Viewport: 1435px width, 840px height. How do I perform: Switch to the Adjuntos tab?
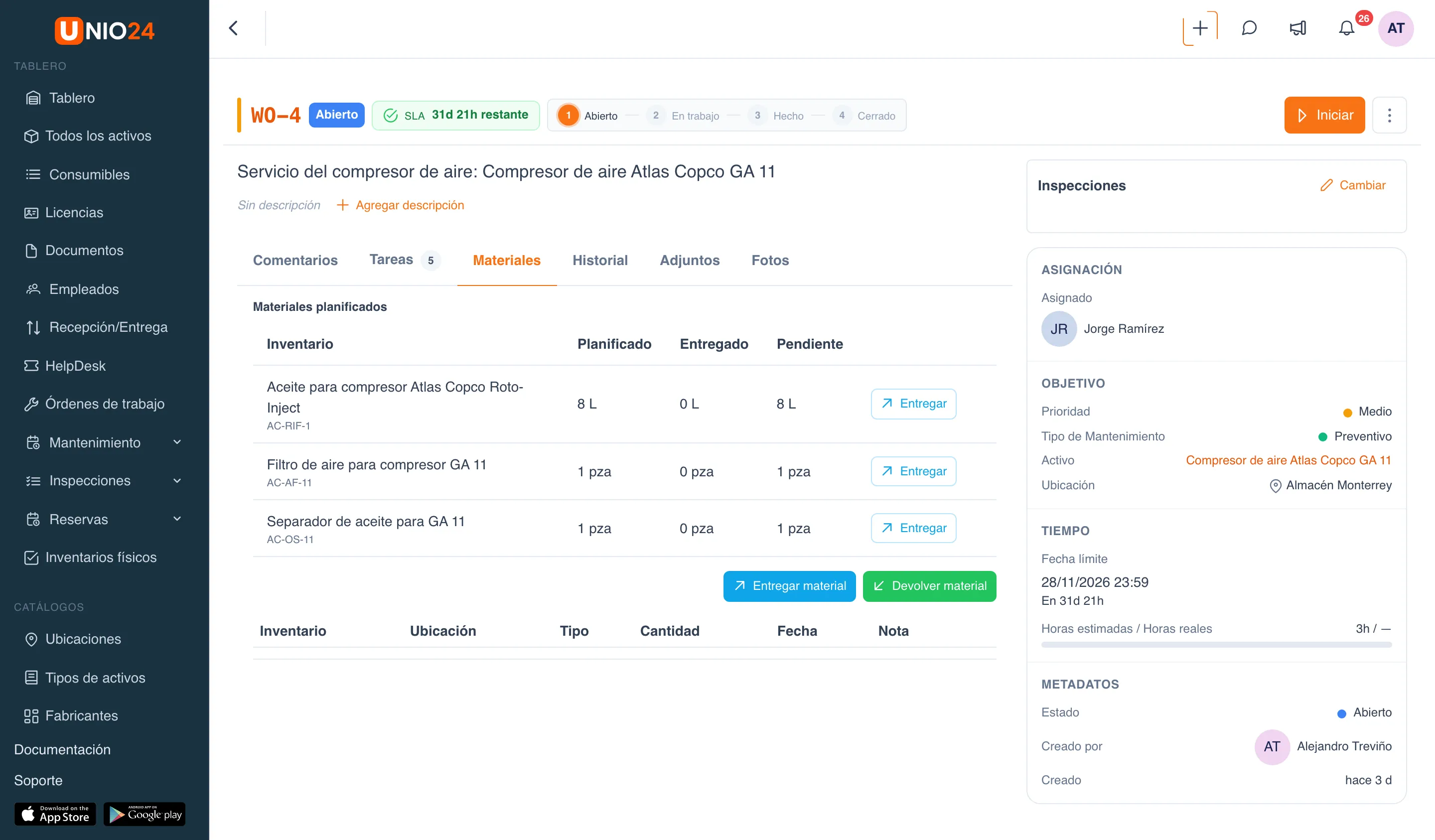689,260
